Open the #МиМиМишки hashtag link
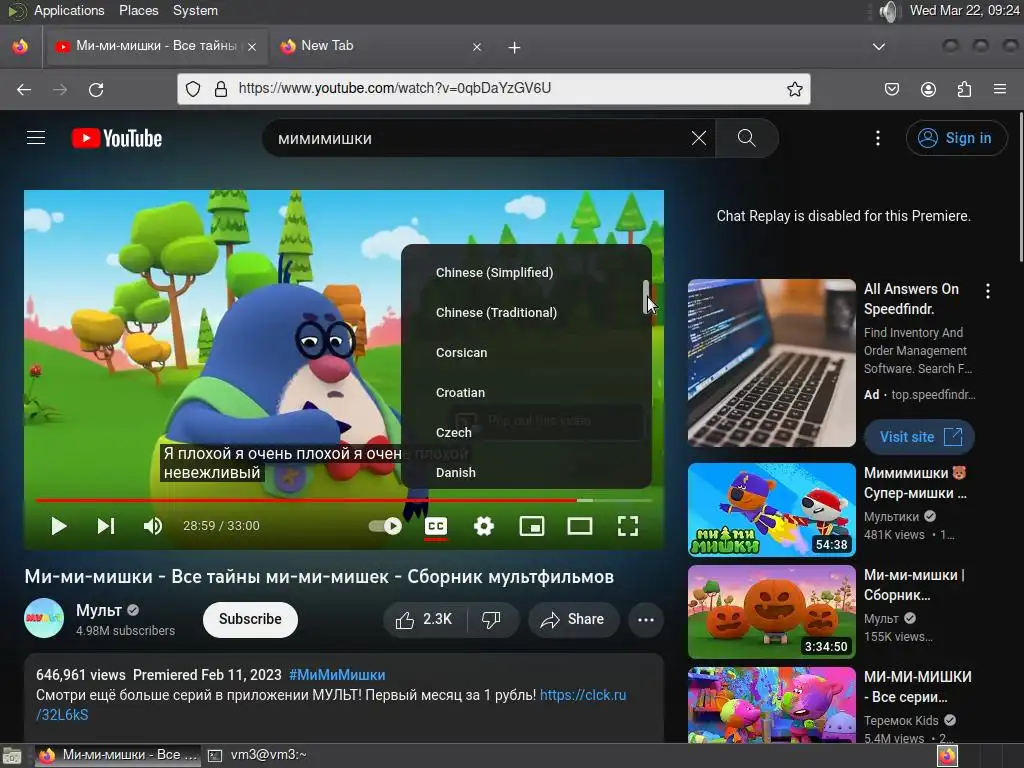The width and height of the screenshot is (1024, 768). (337, 675)
